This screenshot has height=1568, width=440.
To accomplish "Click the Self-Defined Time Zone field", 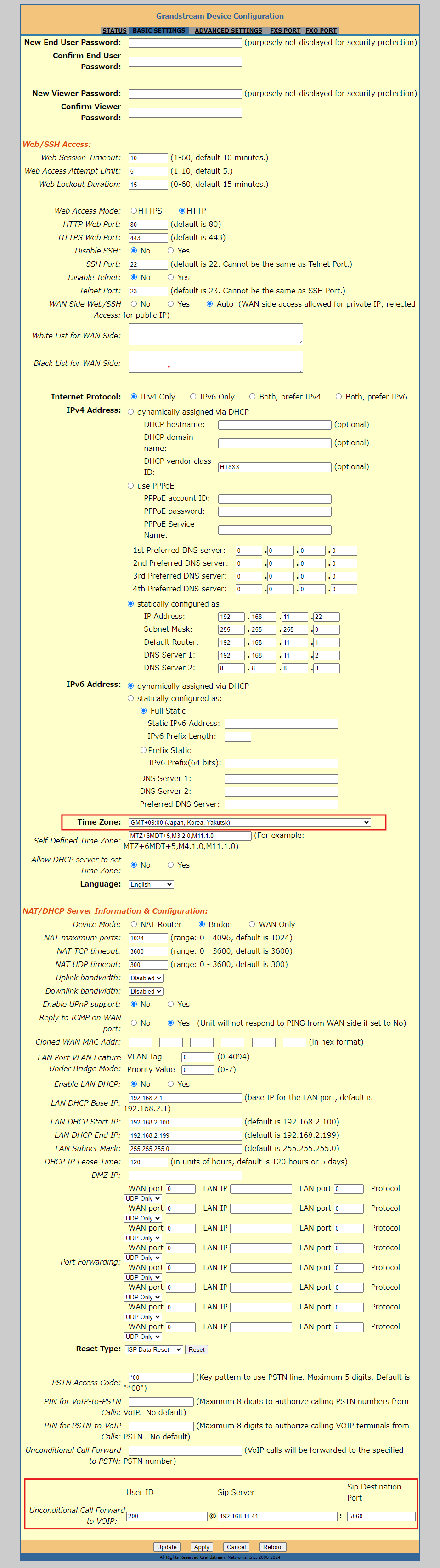I will pos(190,836).
